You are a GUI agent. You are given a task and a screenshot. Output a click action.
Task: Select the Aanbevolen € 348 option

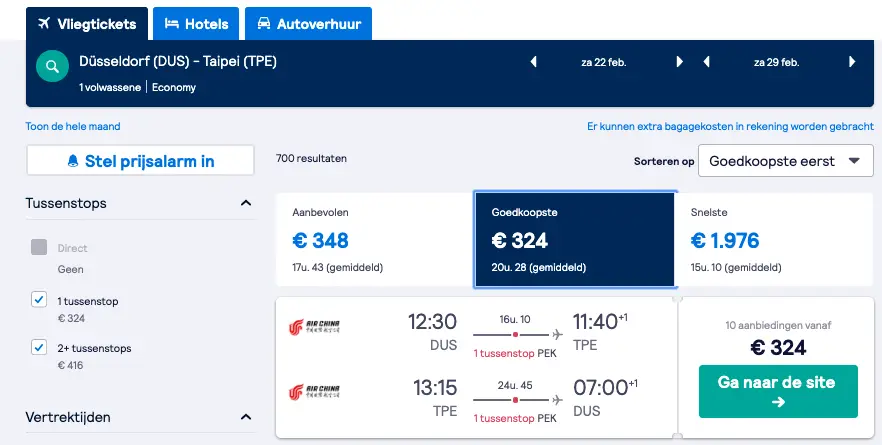pos(375,240)
